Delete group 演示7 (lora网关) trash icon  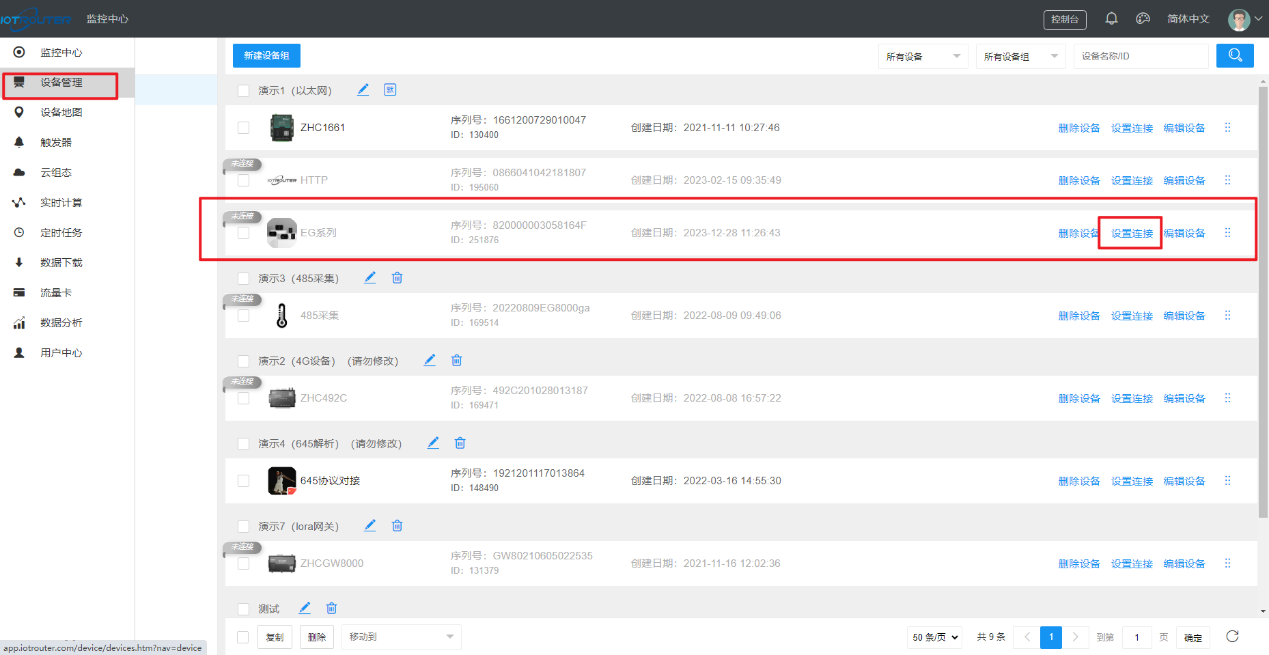[397, 525]
